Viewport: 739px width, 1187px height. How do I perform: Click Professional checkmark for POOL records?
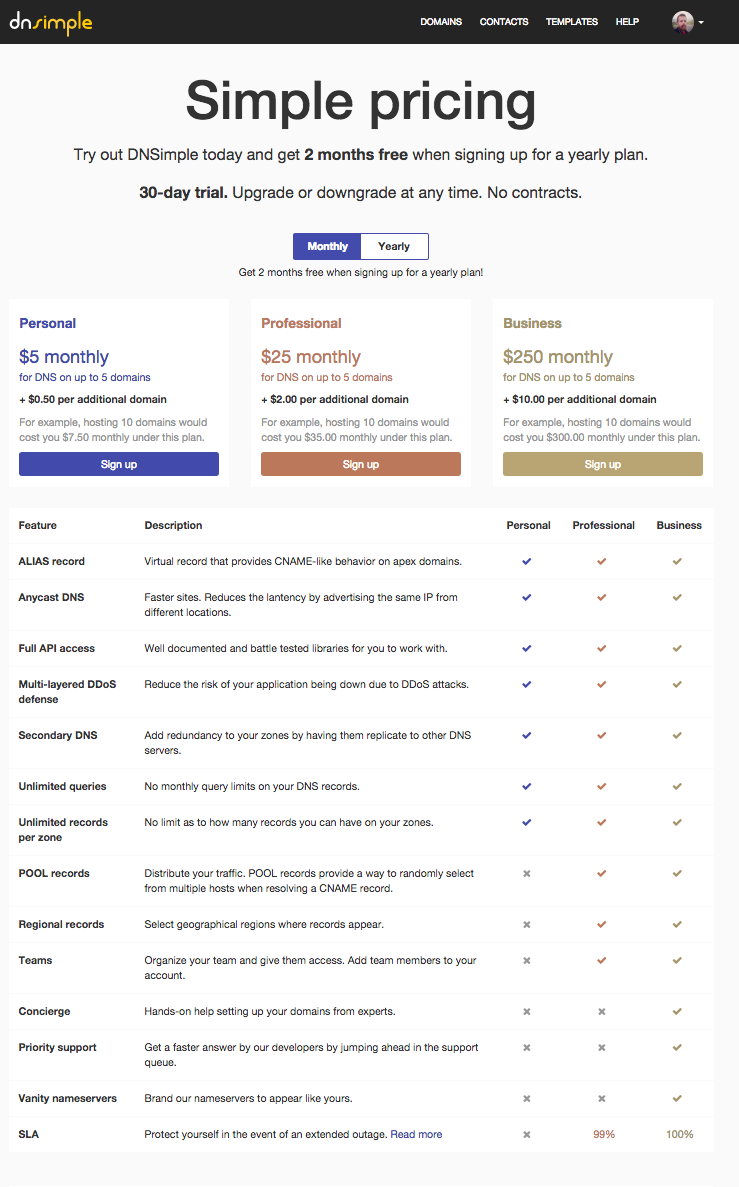tap(601, 874)
